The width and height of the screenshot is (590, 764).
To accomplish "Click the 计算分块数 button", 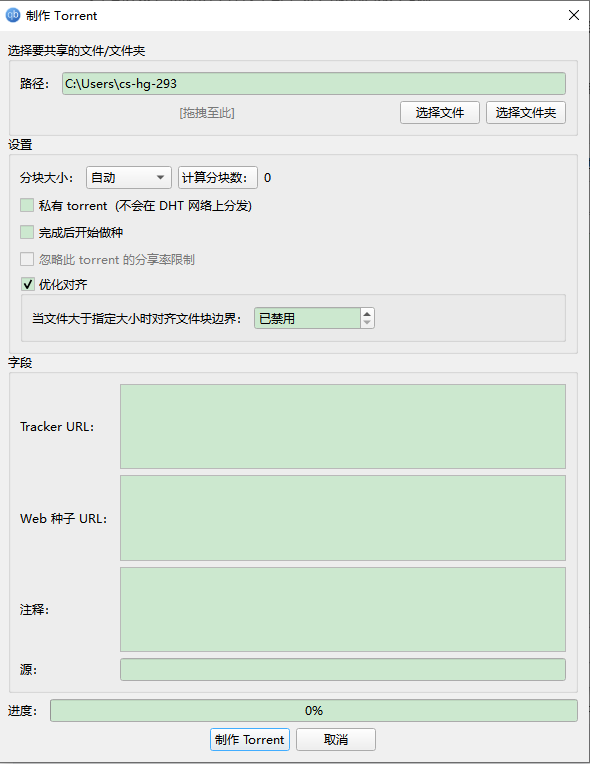I will (217, 177).
